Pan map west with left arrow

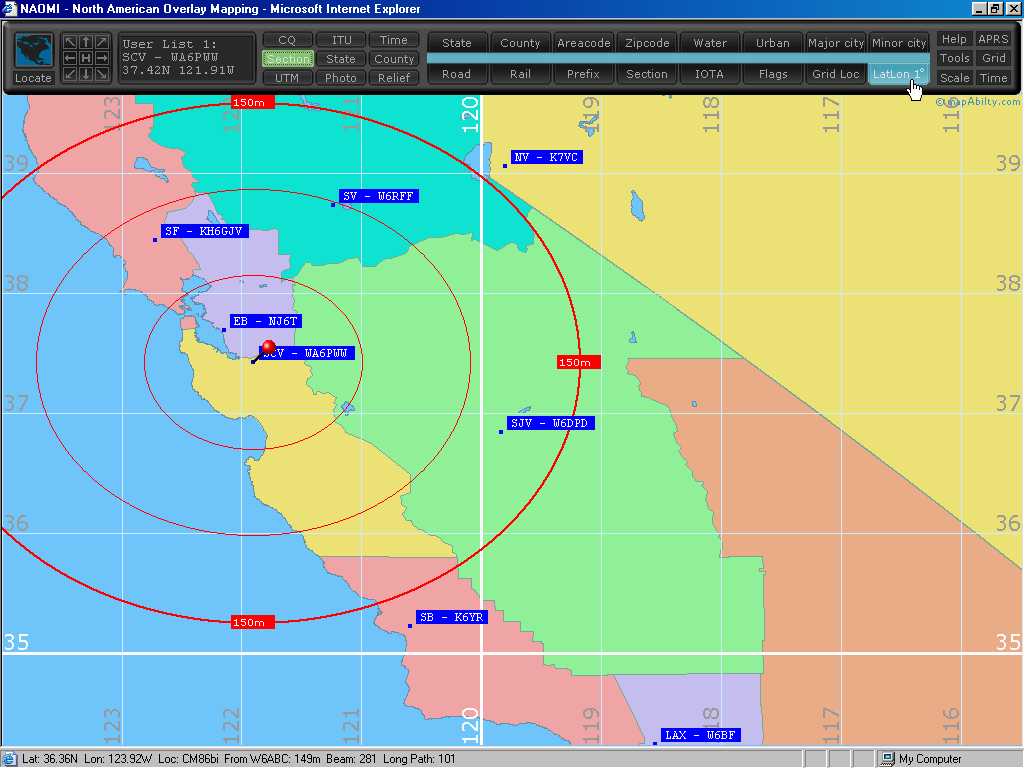click(x=70, y=58)
